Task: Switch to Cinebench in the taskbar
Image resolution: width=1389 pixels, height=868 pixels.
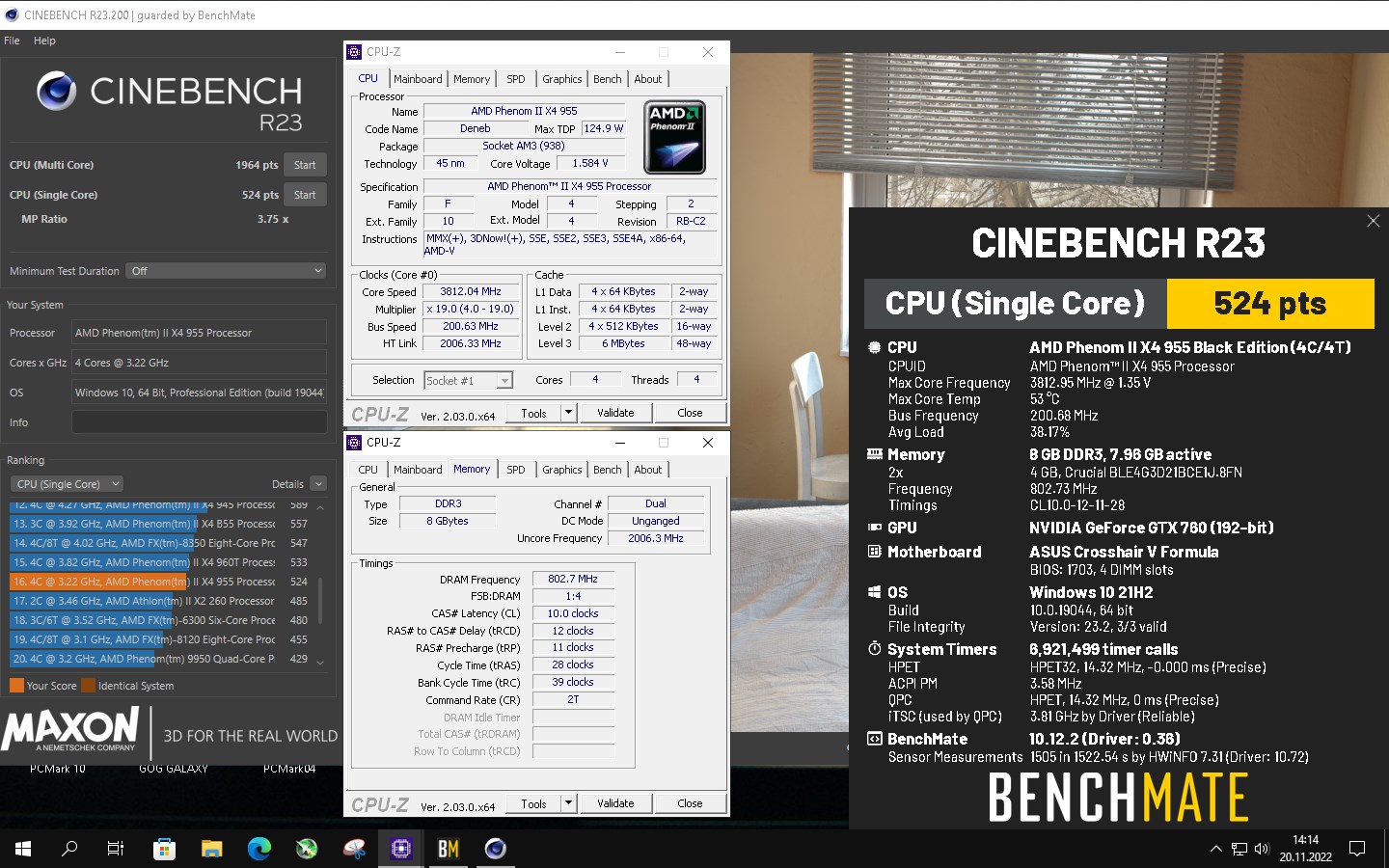Action: click(495, 849)
